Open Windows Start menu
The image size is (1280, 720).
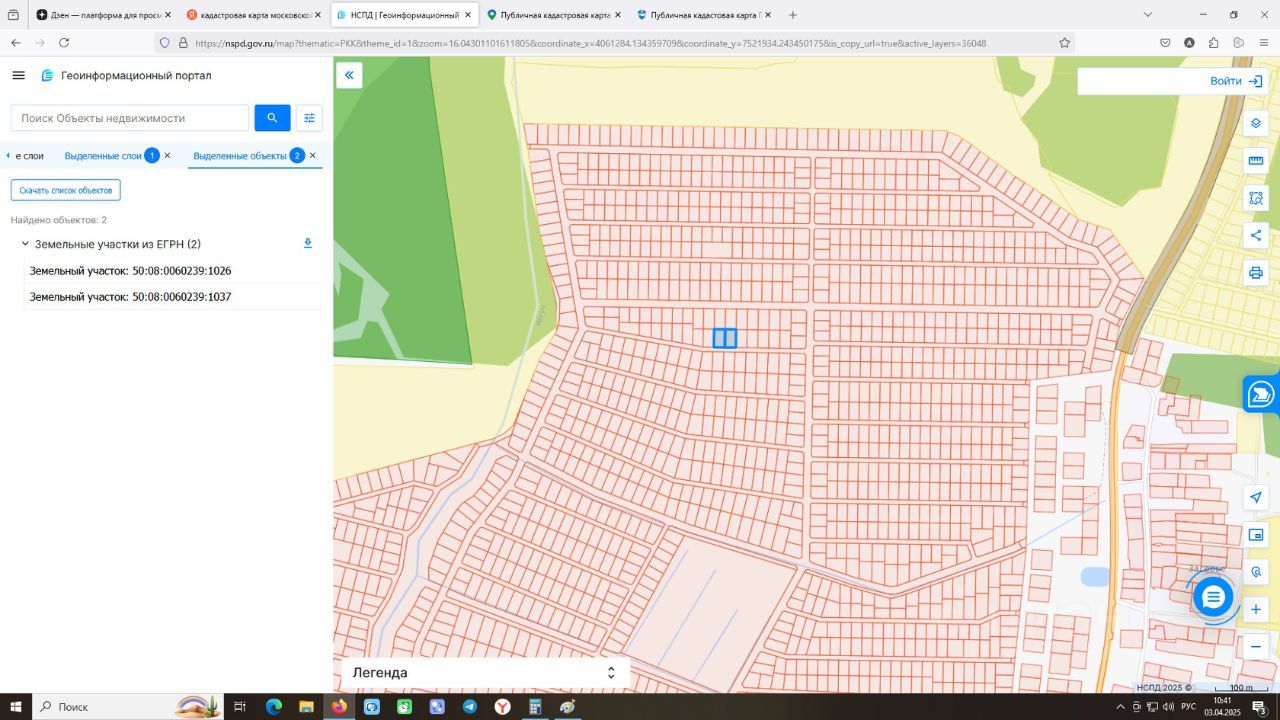tap(16, 707)
